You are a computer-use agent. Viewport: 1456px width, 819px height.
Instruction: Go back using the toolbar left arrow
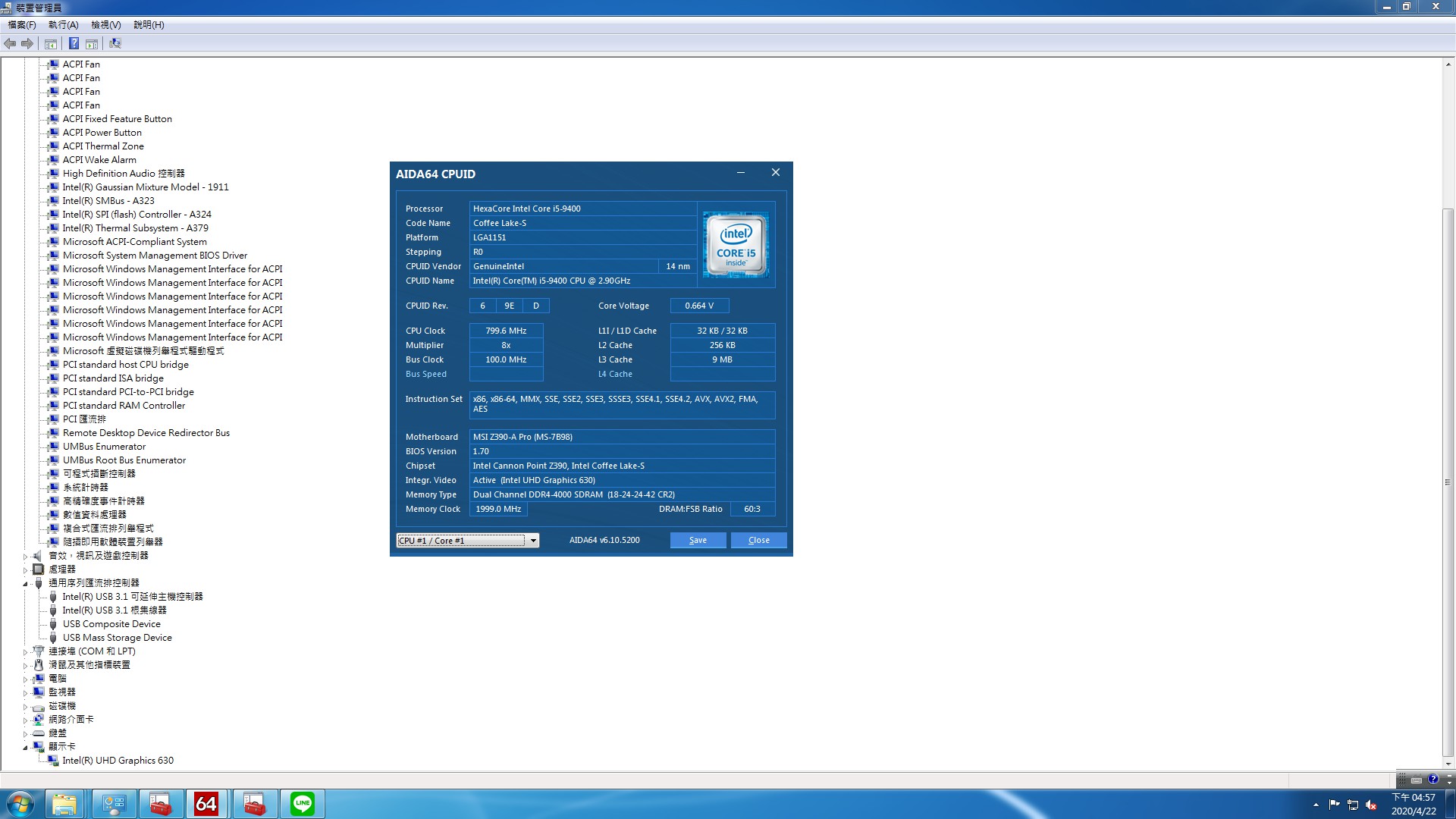point(10,43)
